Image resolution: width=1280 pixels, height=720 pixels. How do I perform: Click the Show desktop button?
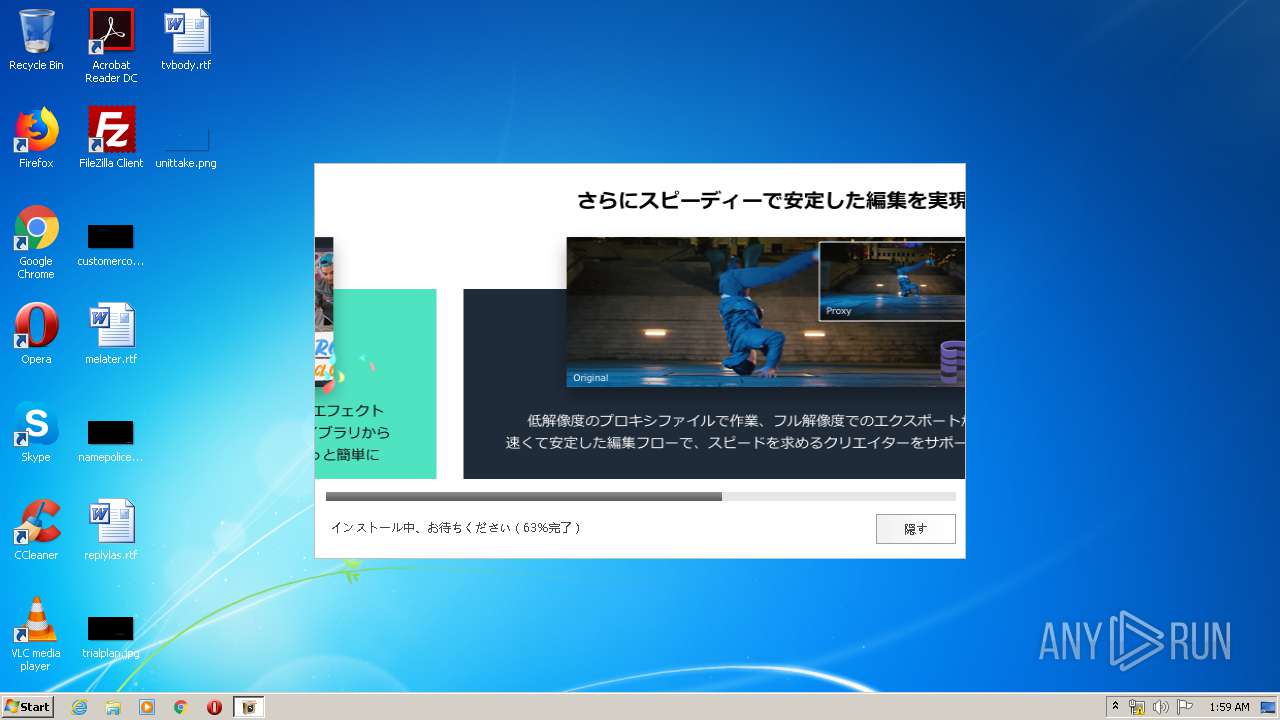click(x=1270, y=707)
